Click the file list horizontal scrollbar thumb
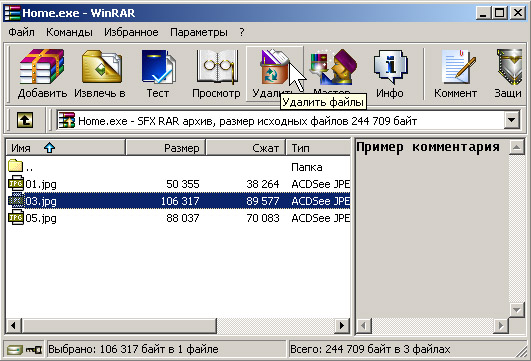The height and width of the screenshot is (361, 531). pyautogui.click(x=119, y=326)
